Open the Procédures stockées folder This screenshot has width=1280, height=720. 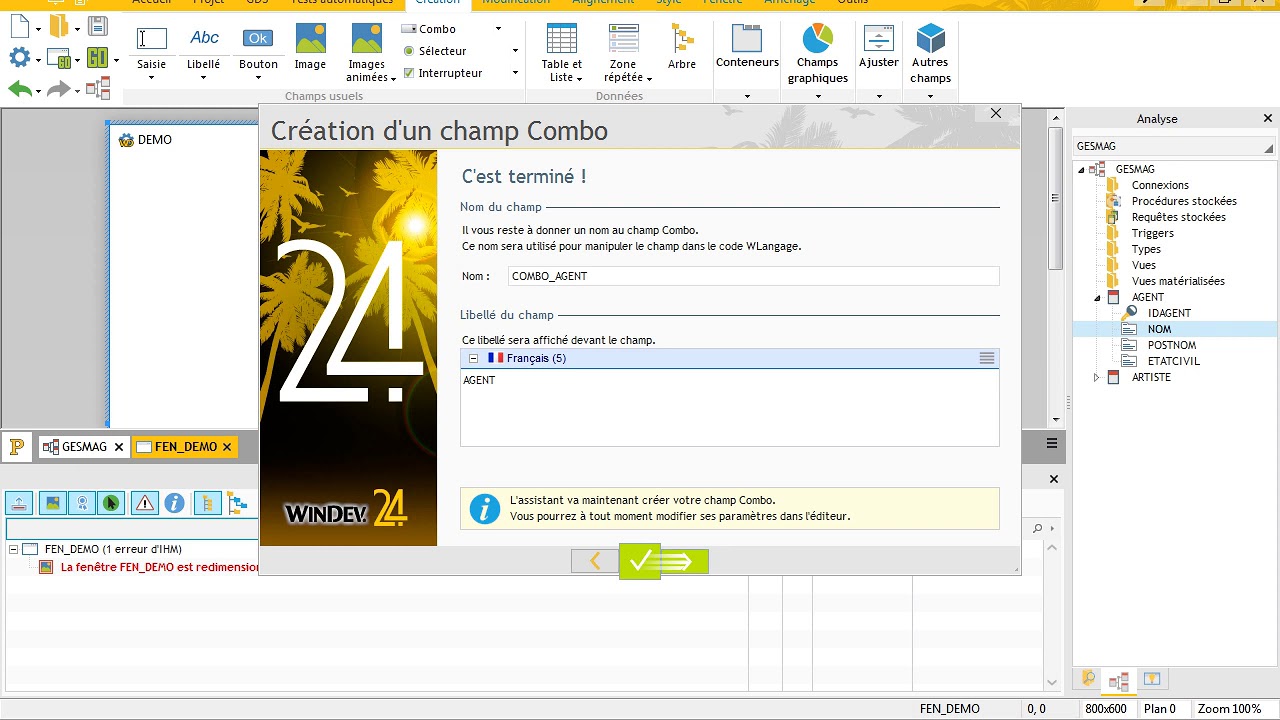click(1184, 201)
